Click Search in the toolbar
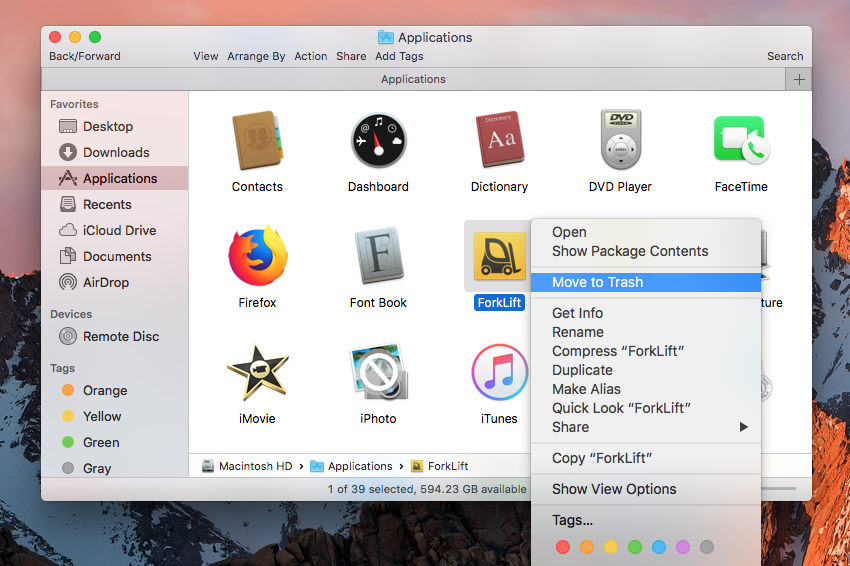 tap(785, 56)
